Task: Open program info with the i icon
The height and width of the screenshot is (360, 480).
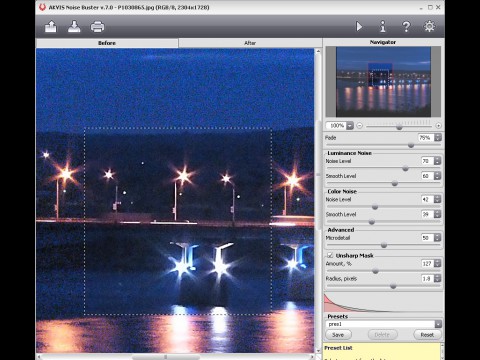Action: 383,26
